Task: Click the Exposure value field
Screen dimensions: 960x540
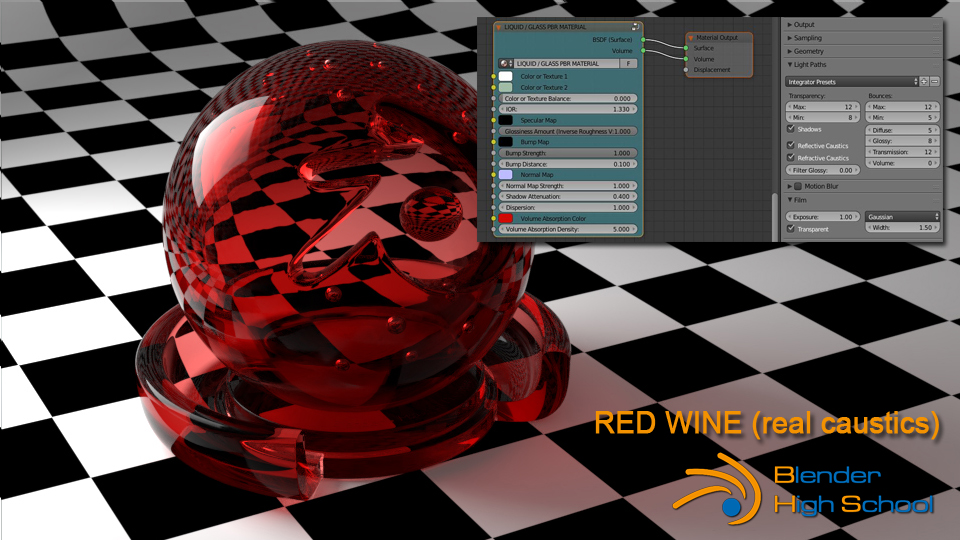Action: coord(823,217)
